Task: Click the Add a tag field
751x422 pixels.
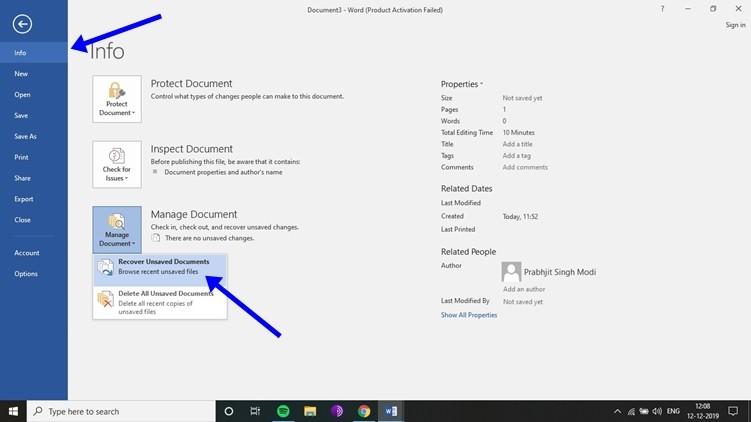Action: pos(516,156)
